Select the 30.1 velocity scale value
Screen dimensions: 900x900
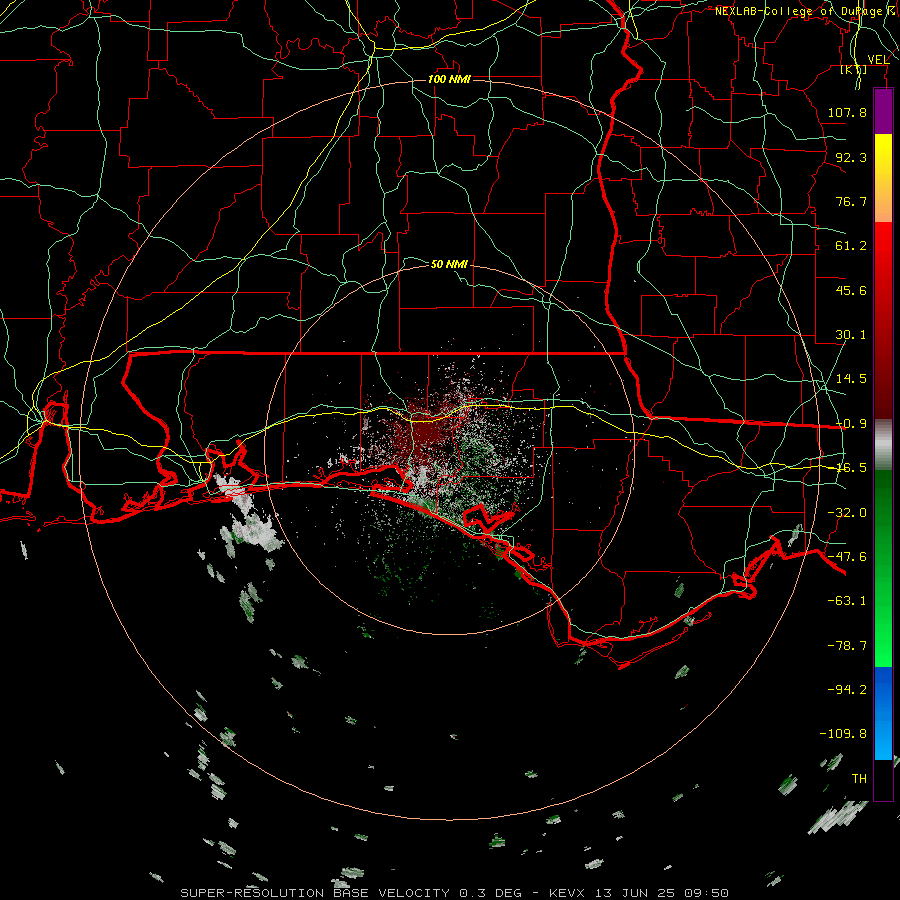click(x=851, y=335)
